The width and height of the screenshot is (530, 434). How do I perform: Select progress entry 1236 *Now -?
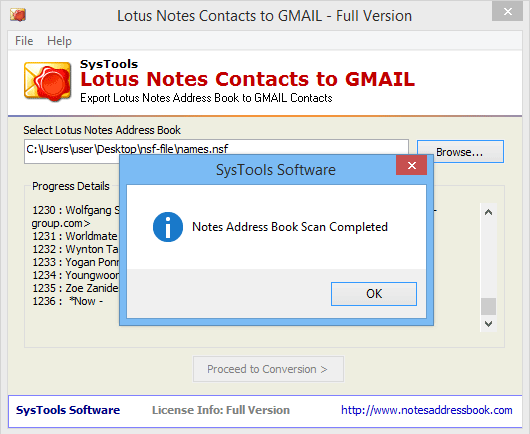tap(68, 301)
